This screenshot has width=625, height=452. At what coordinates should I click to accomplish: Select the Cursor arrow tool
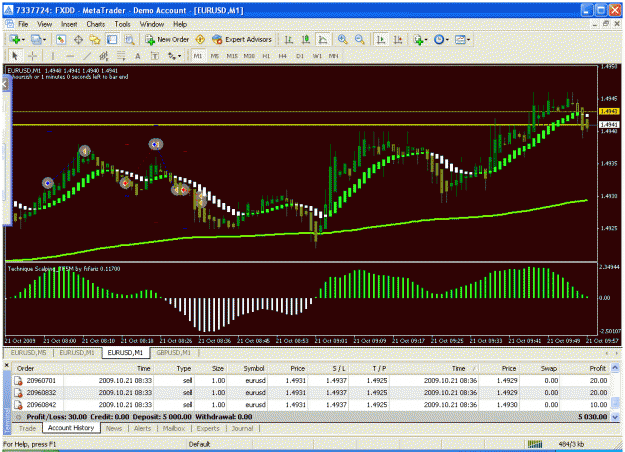click(x=15, y=56)
